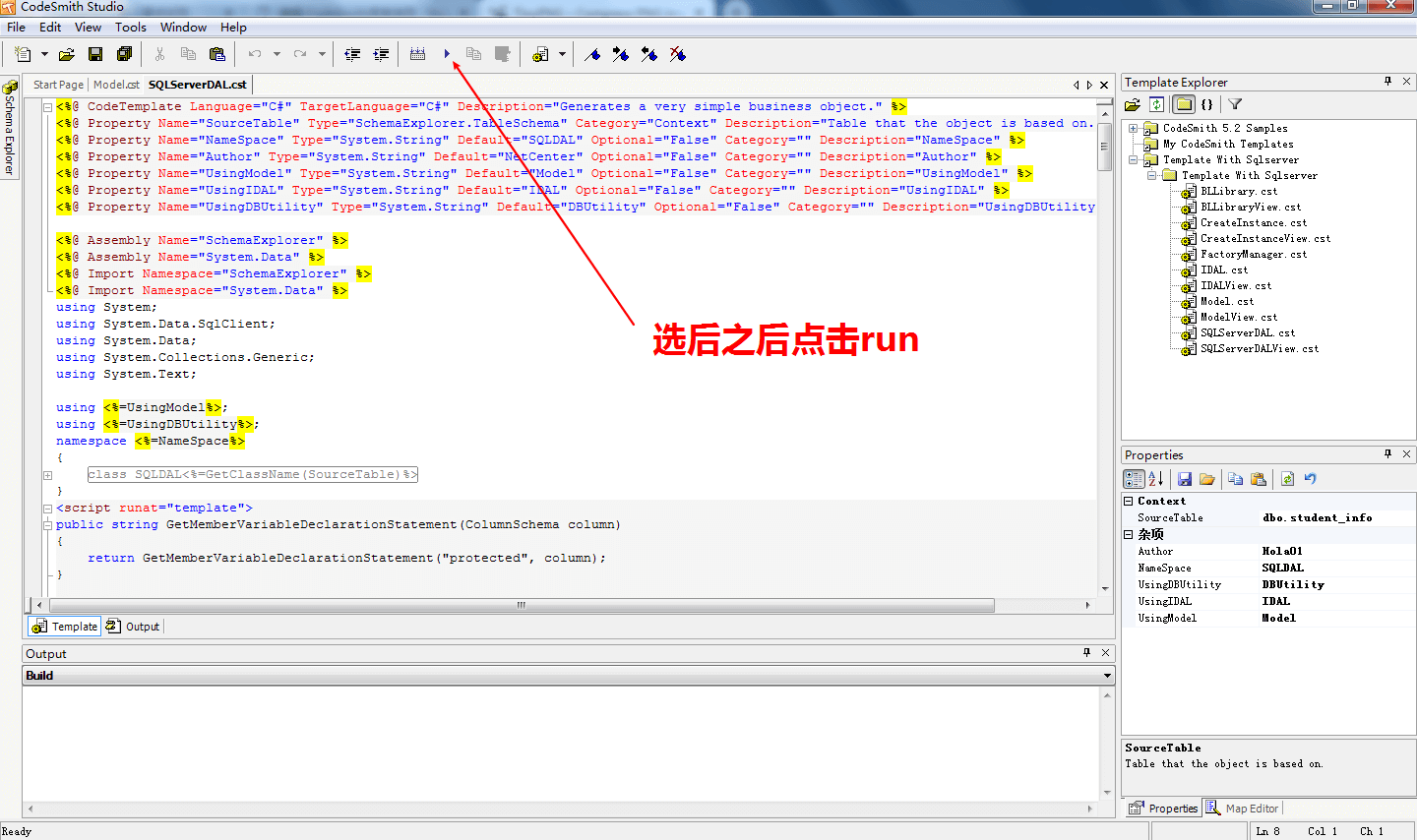The width and height of the screenshot is (1417, 840).
Task: Click the filter funnel icon in Template Explorer
Action: point(1235,104)
